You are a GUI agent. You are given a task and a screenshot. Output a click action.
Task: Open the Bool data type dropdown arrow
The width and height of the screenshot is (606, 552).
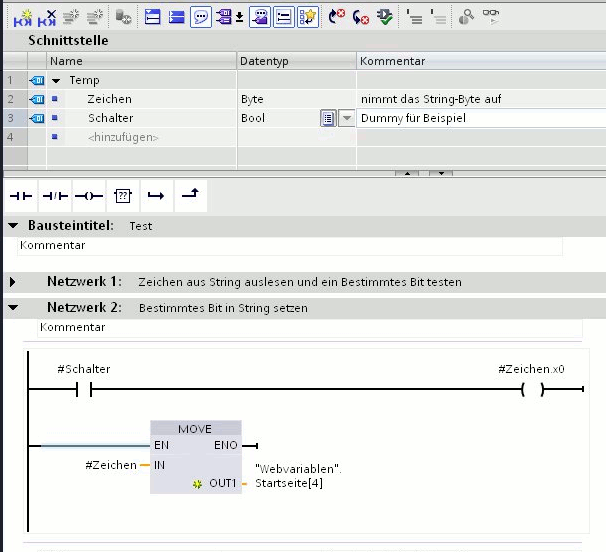click(x=347, y=118)
